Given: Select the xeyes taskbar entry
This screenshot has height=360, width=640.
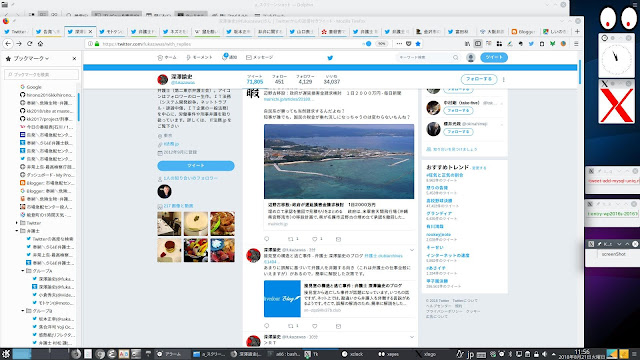Looking at the screenshot, I should 390,354.
